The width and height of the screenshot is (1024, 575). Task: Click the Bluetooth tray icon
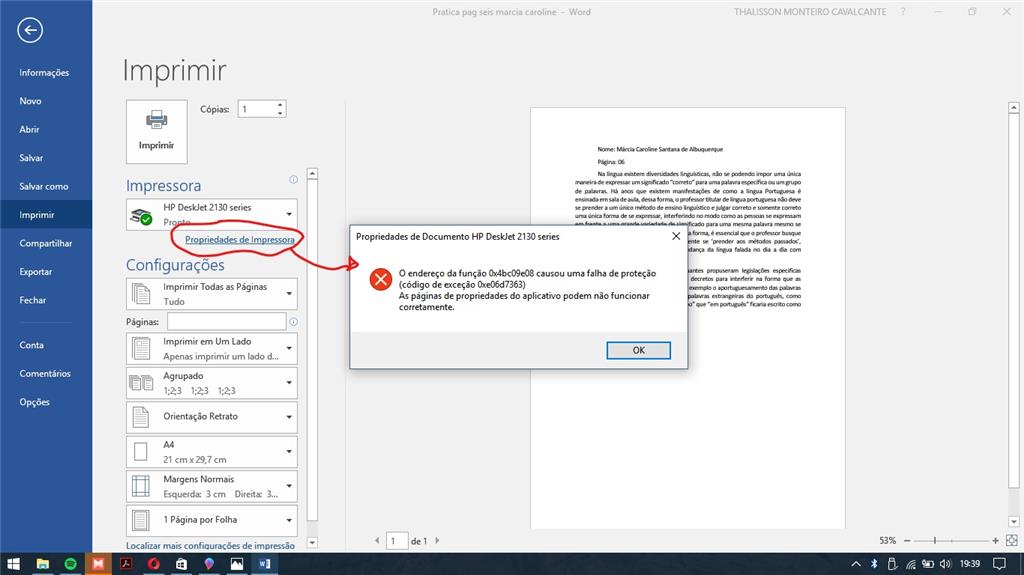(x=874, y=563)
